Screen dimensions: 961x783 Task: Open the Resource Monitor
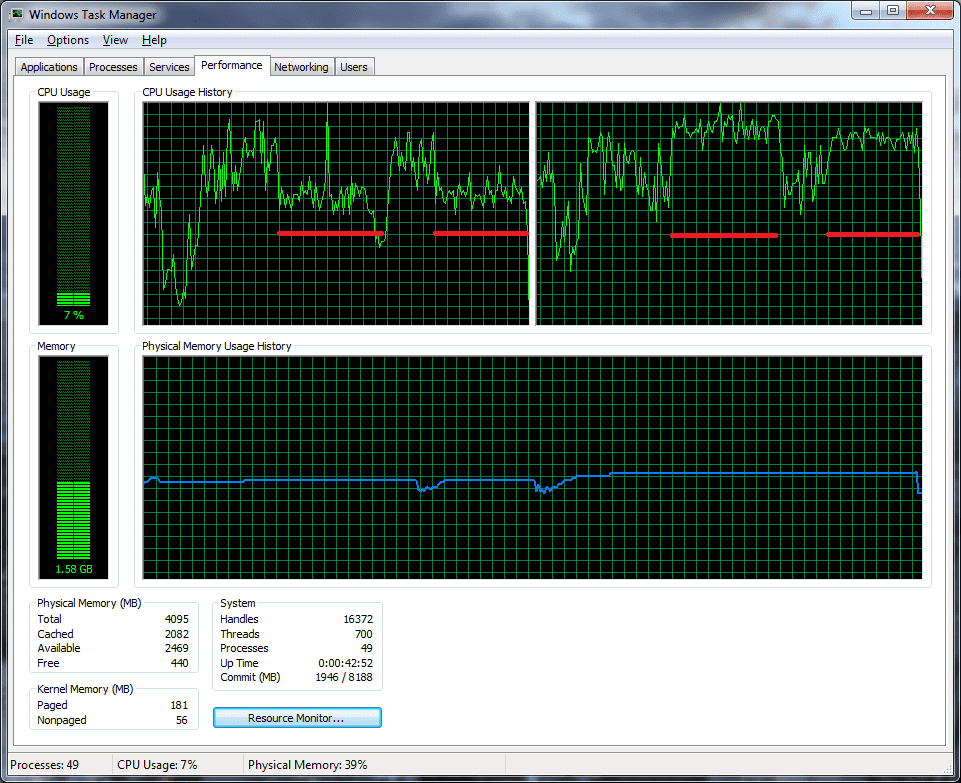click(x=297, y=717)
